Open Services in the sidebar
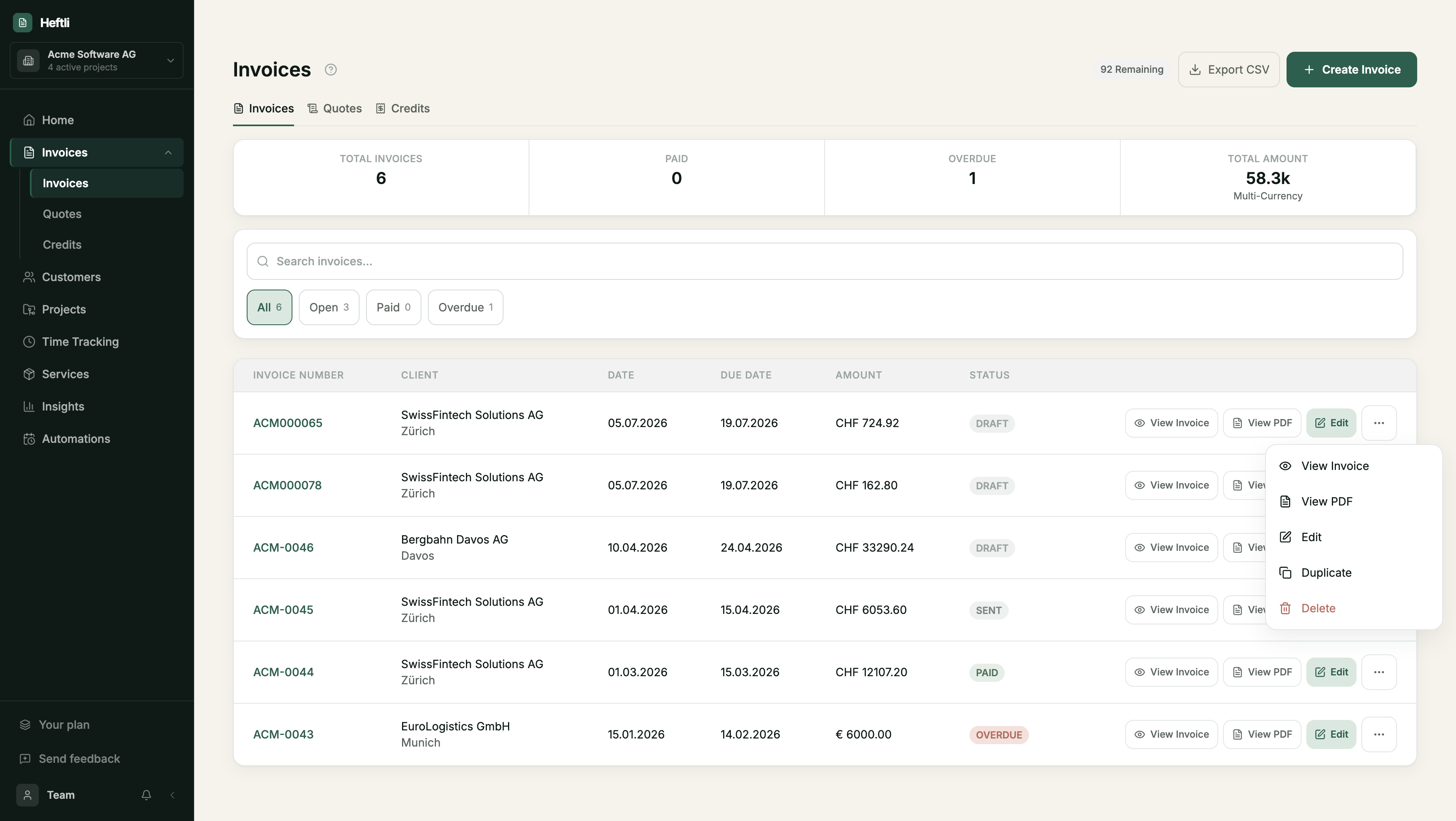Viewport: 1456px width, 821px height. click(97, 374)
